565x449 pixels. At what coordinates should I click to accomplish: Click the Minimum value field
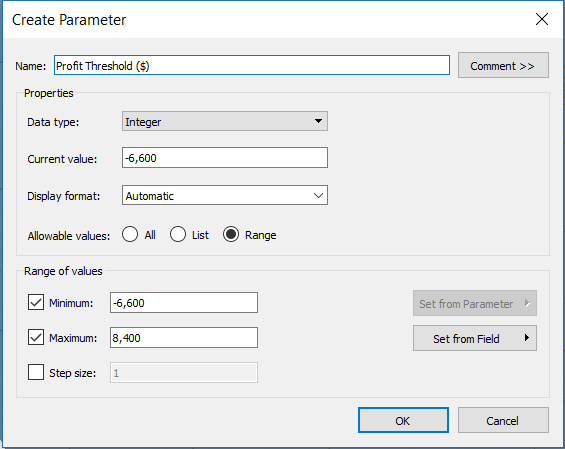point(184,302)
